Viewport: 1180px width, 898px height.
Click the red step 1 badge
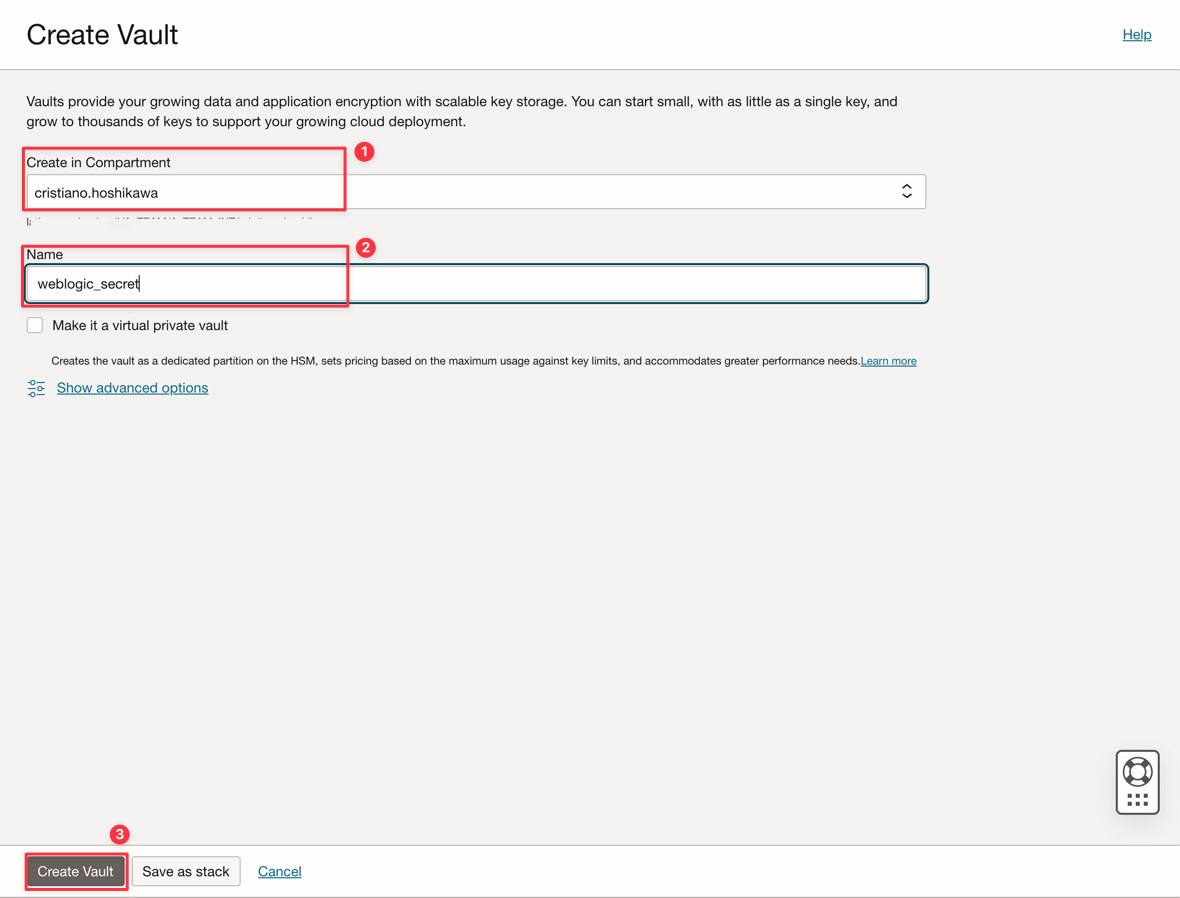pyautogui.click(x=364, y=151)
